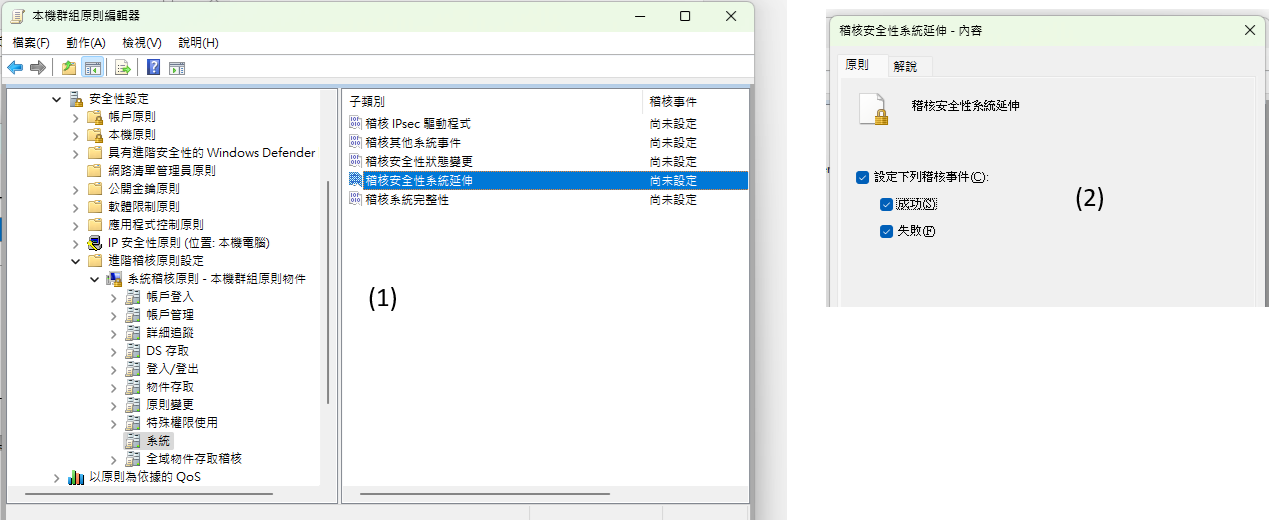
Task: Collapse the 進階稽核原則設定 tree node
Action: point(75,260)
